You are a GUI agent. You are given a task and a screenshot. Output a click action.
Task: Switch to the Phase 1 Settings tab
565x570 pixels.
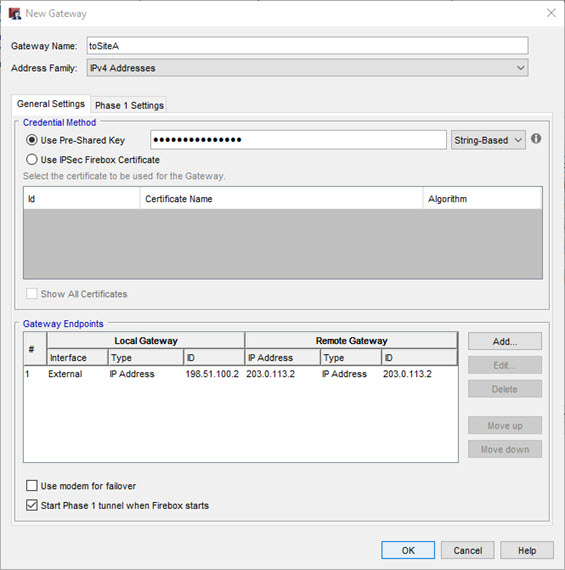point(129,105)
